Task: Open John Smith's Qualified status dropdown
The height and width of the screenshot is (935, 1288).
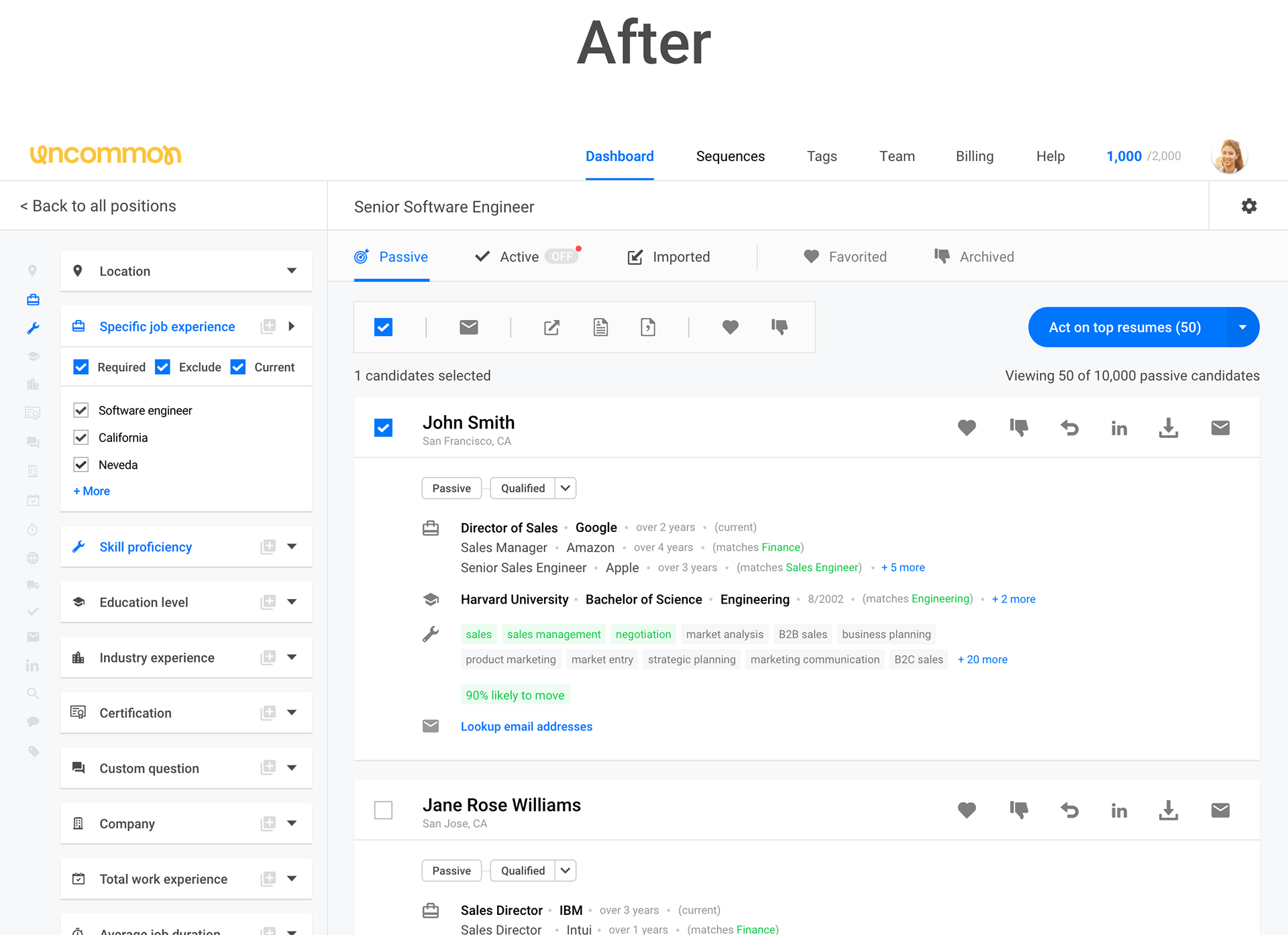Action: point(566,488)
